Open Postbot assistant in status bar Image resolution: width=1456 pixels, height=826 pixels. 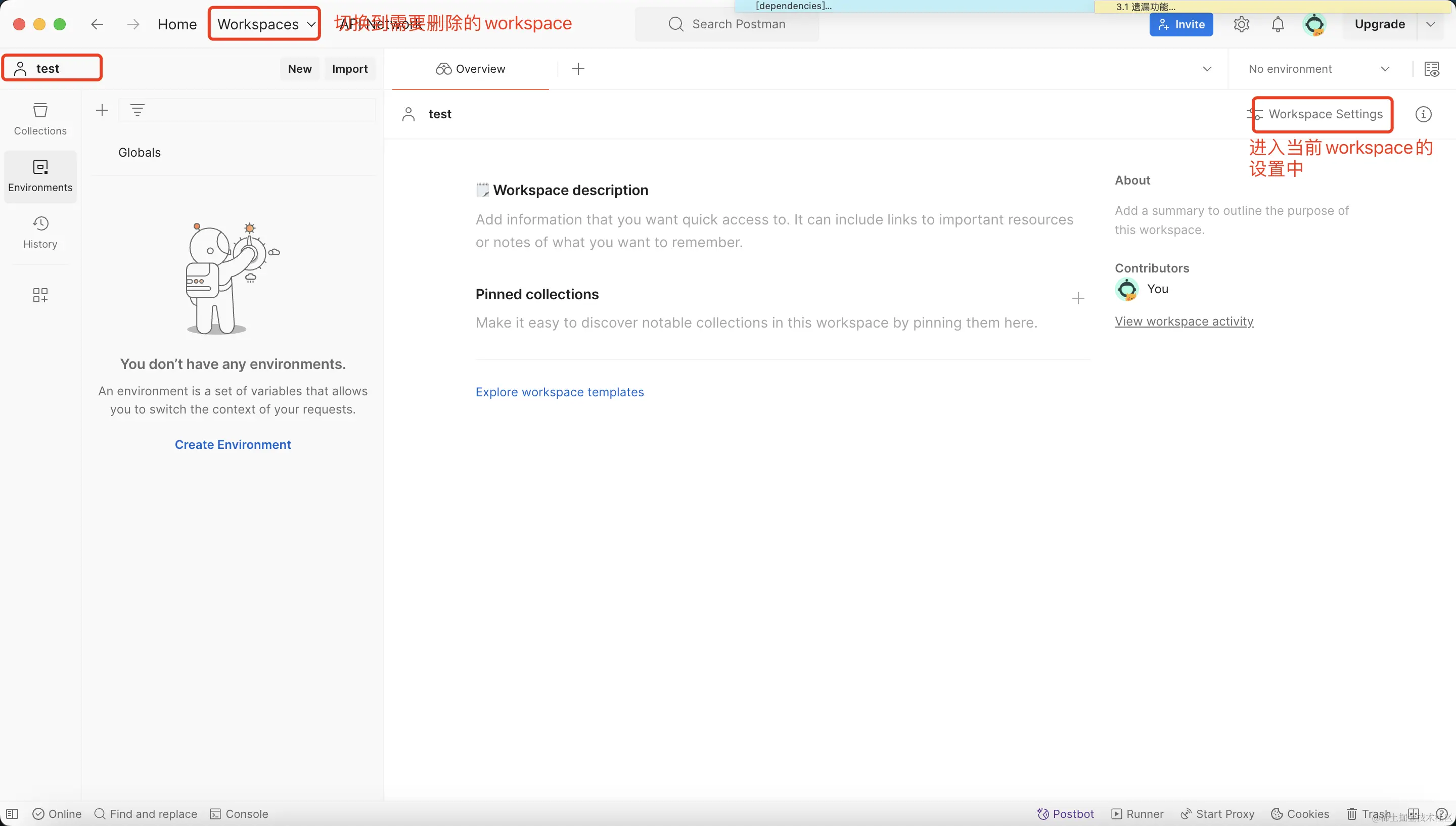[1066, 813]
